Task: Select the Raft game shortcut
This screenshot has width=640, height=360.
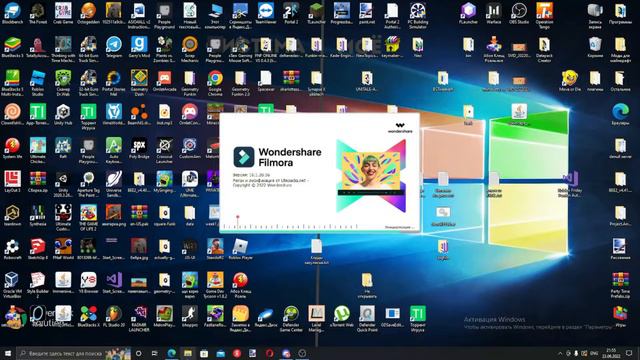Action: pyautogui.click(x=63, y=148)
